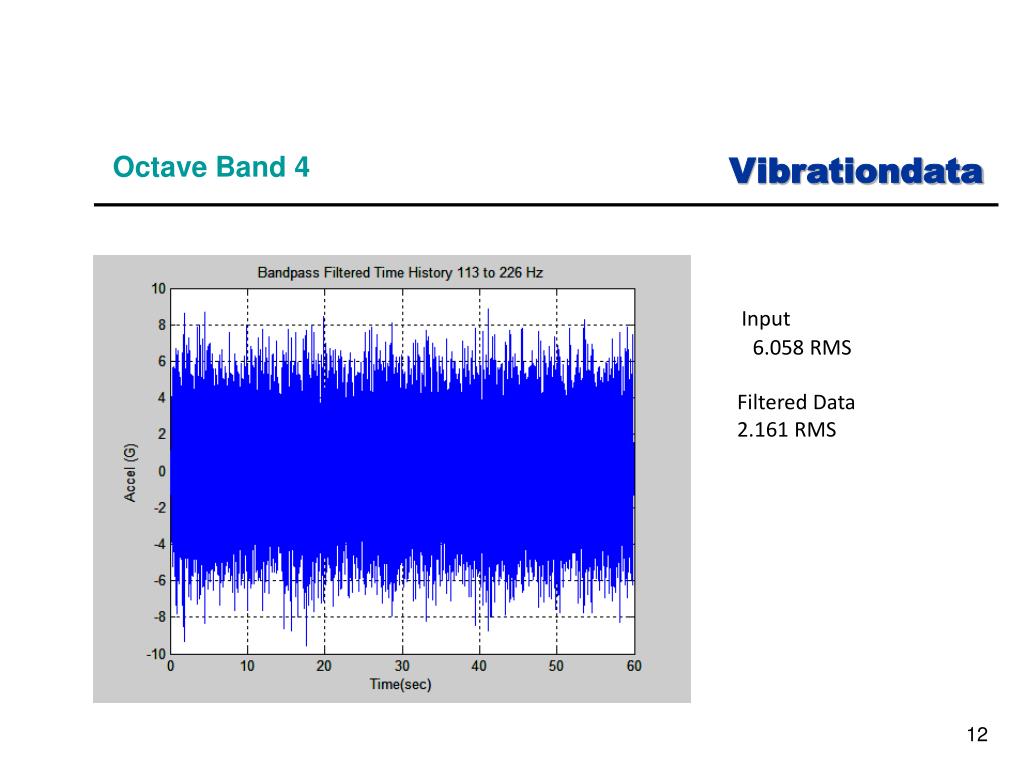Screen dimensions: 1024x768
Task: Click the y-axis tick label 8
Action: (x=162, y=325)
